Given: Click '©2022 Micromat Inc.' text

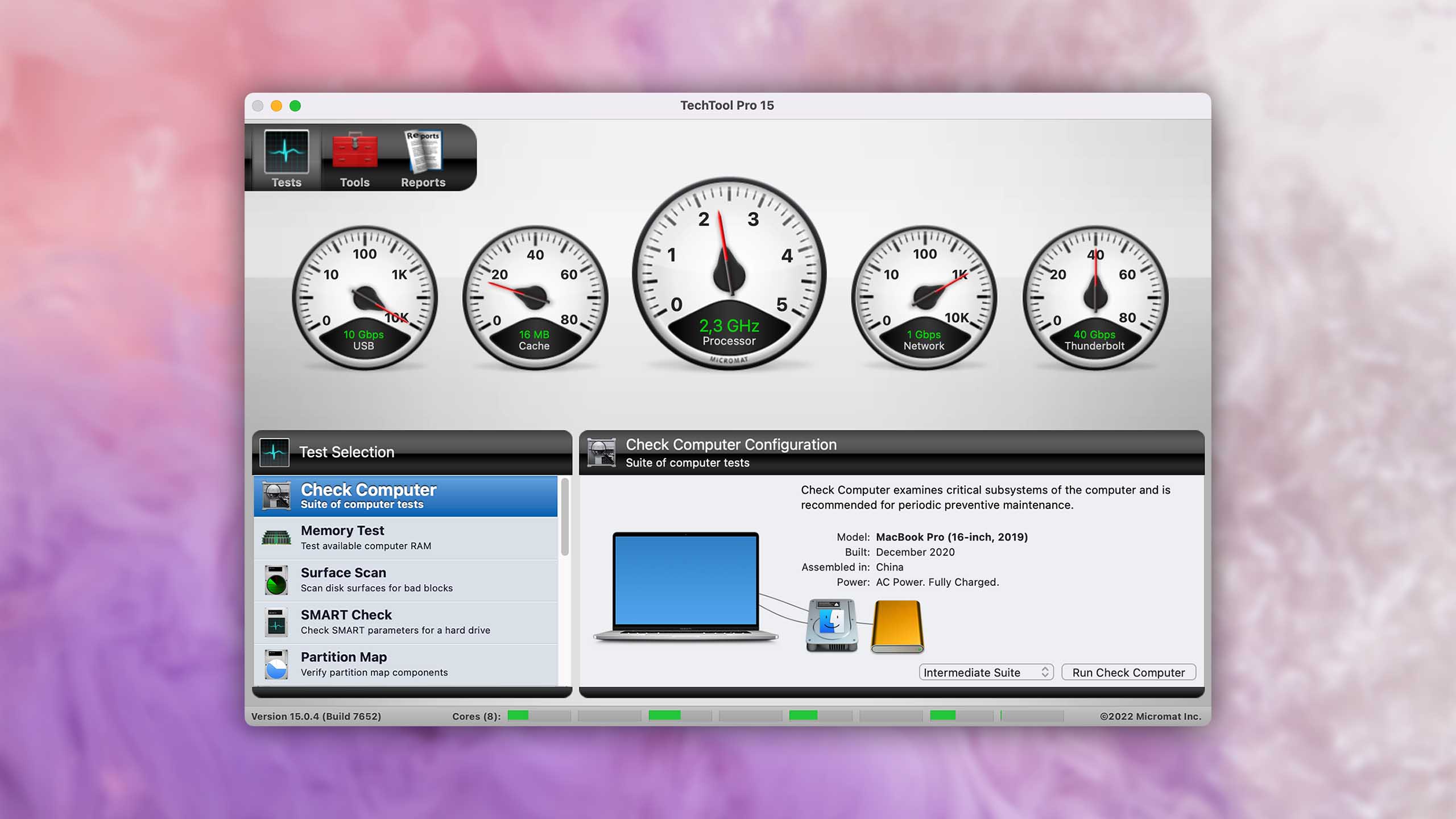Looking at the screenshot, I should [x=1151, y=716].
